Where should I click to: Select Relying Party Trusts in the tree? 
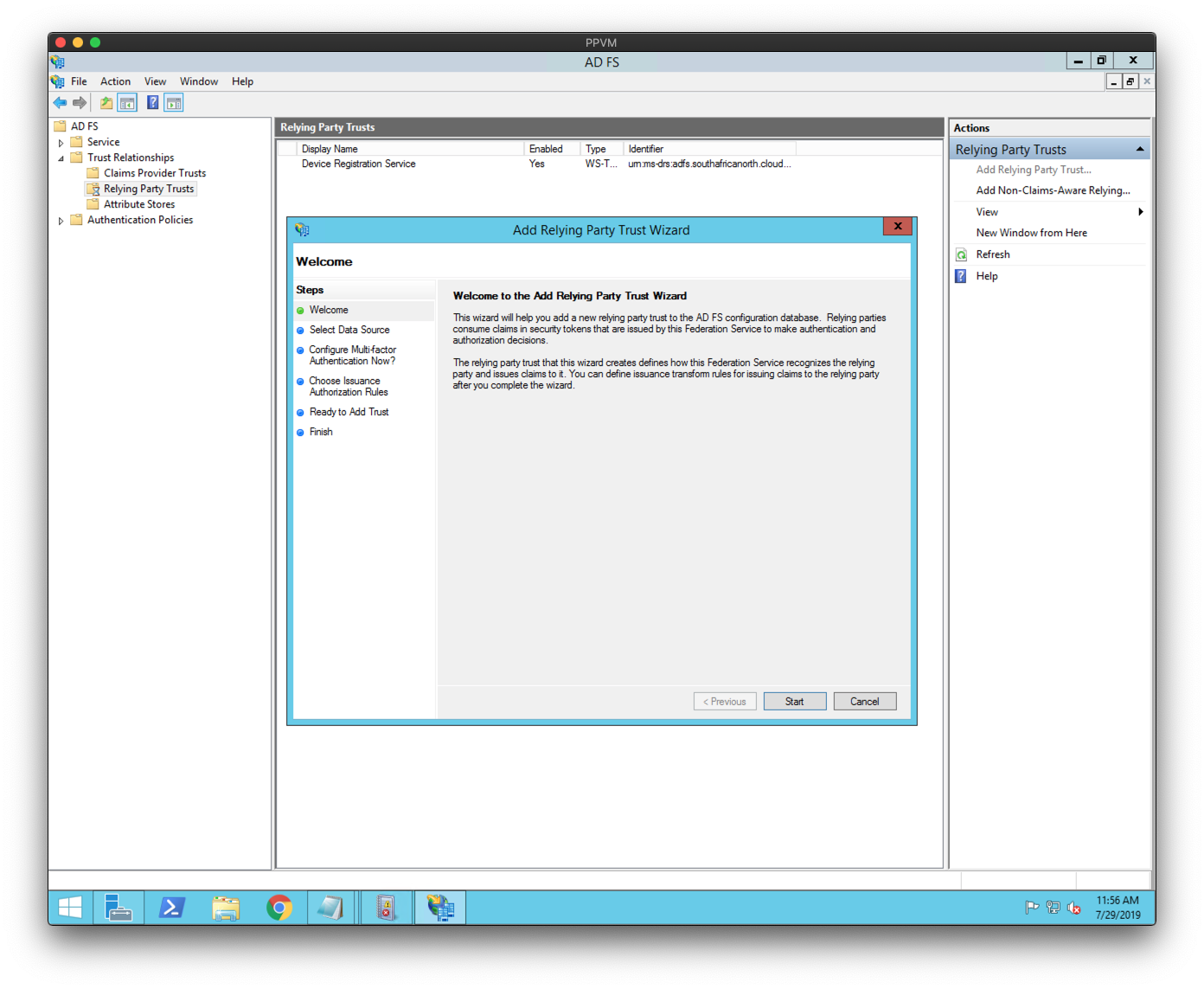click(x=149, y=189)
